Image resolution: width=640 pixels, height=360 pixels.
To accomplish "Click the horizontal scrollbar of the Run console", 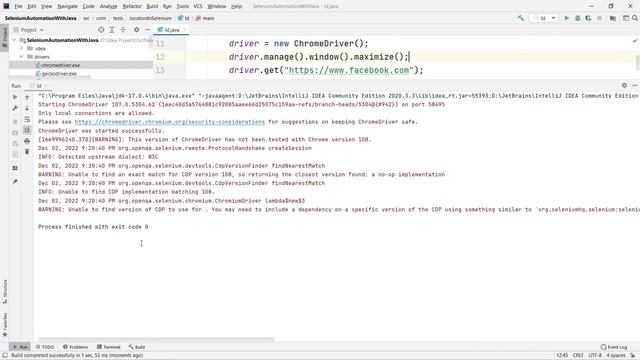I will coord(156,339).
